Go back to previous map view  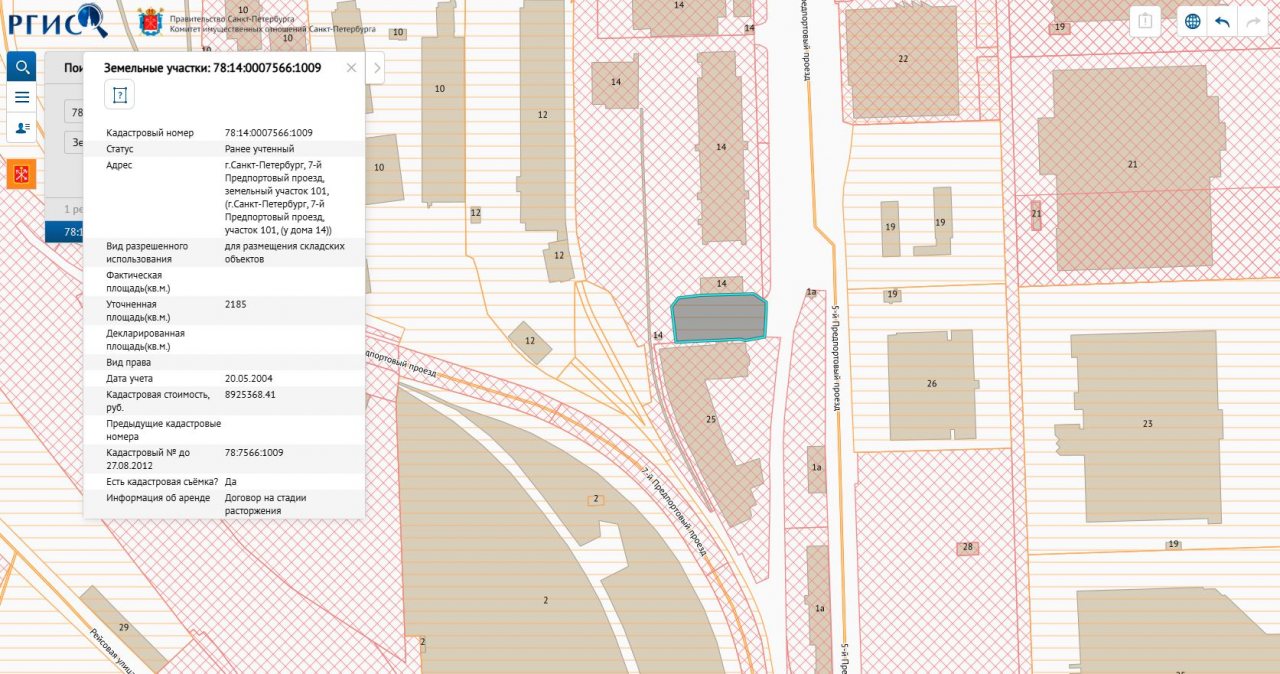1221,21
